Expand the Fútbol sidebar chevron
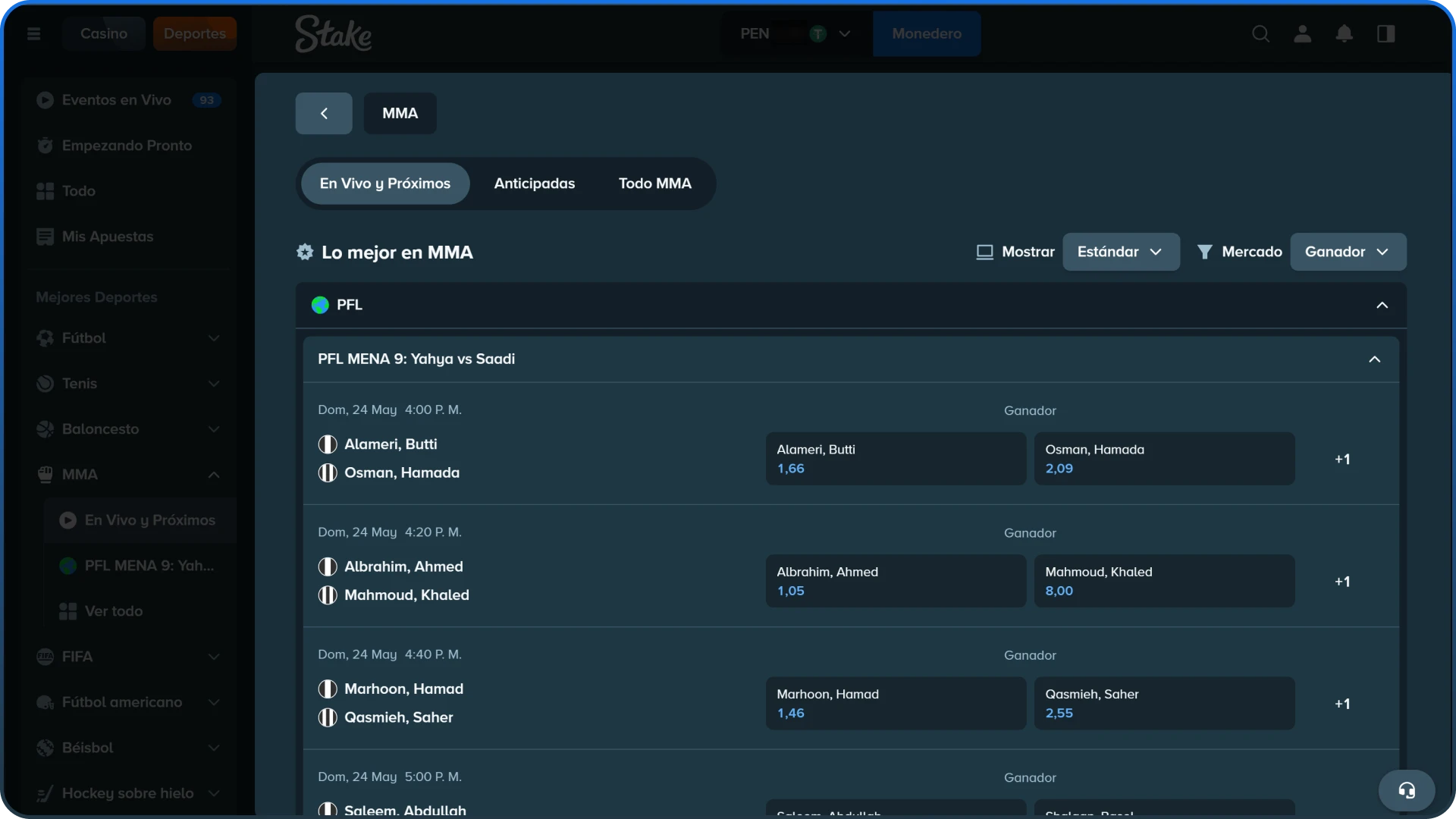Viewport: 1456px width, 819px height. (x=214, y=338)
